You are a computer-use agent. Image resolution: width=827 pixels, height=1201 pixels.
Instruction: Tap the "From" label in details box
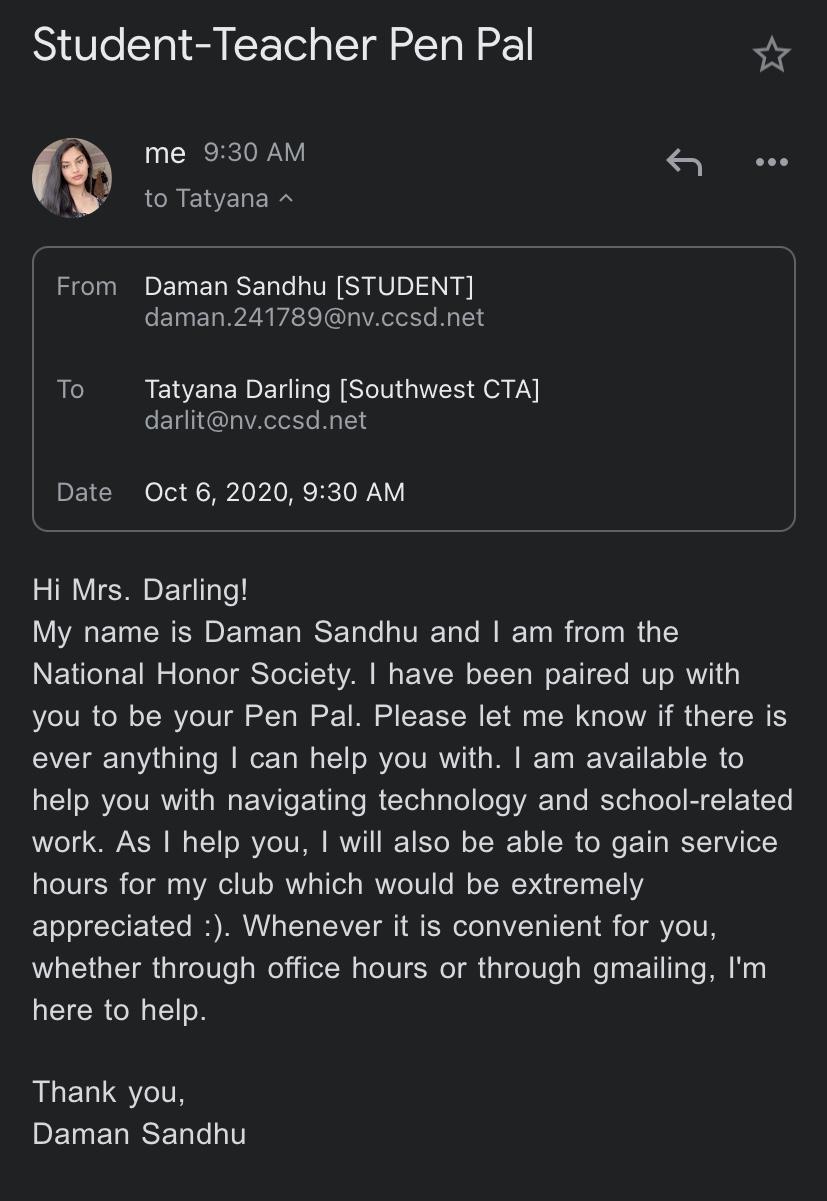tap(87, 286)
